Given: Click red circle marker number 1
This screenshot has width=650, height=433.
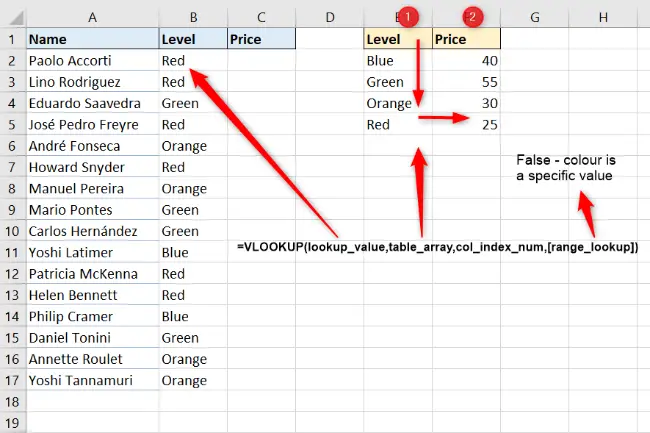Looking at the screenshot, I should 407,17.
